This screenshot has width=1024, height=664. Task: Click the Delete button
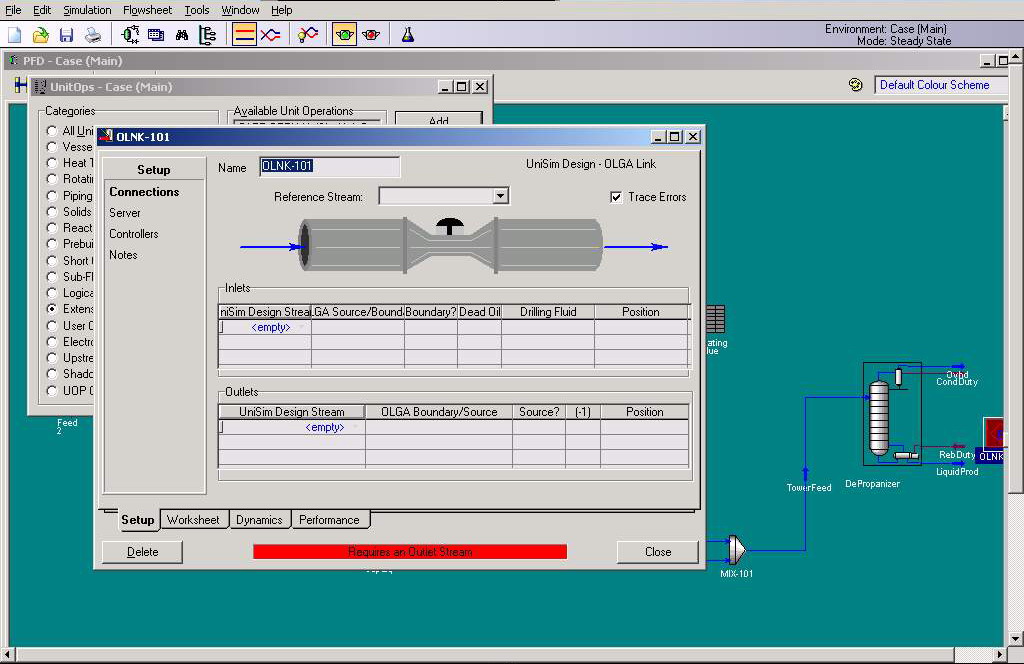(142, 552)
